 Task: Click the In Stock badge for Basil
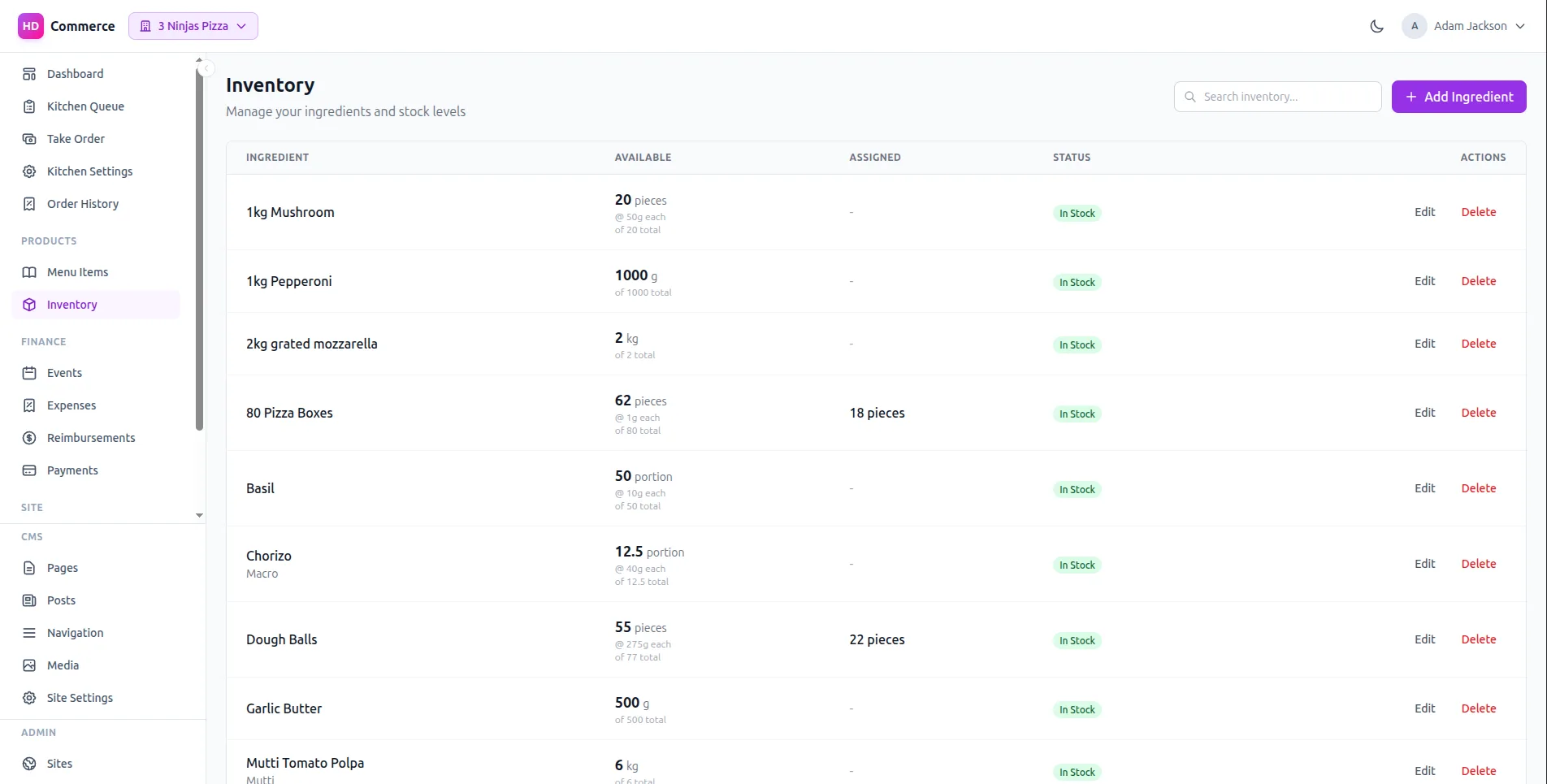(x=1077, y=488)
